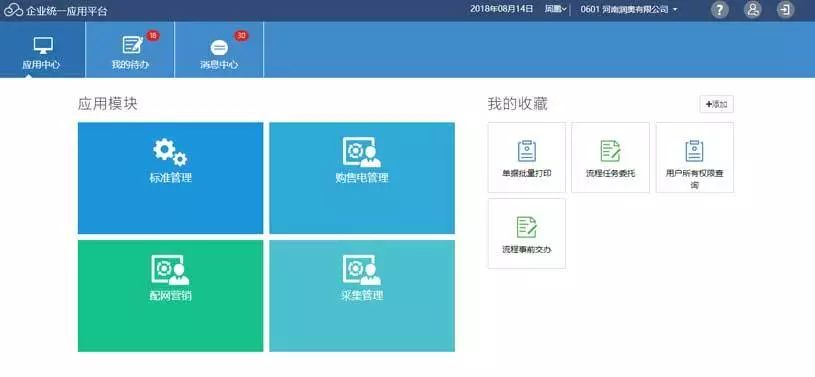Click the logout exit icon
The image size is (815, 377).
pyautogui.click(x=785, y=10)
